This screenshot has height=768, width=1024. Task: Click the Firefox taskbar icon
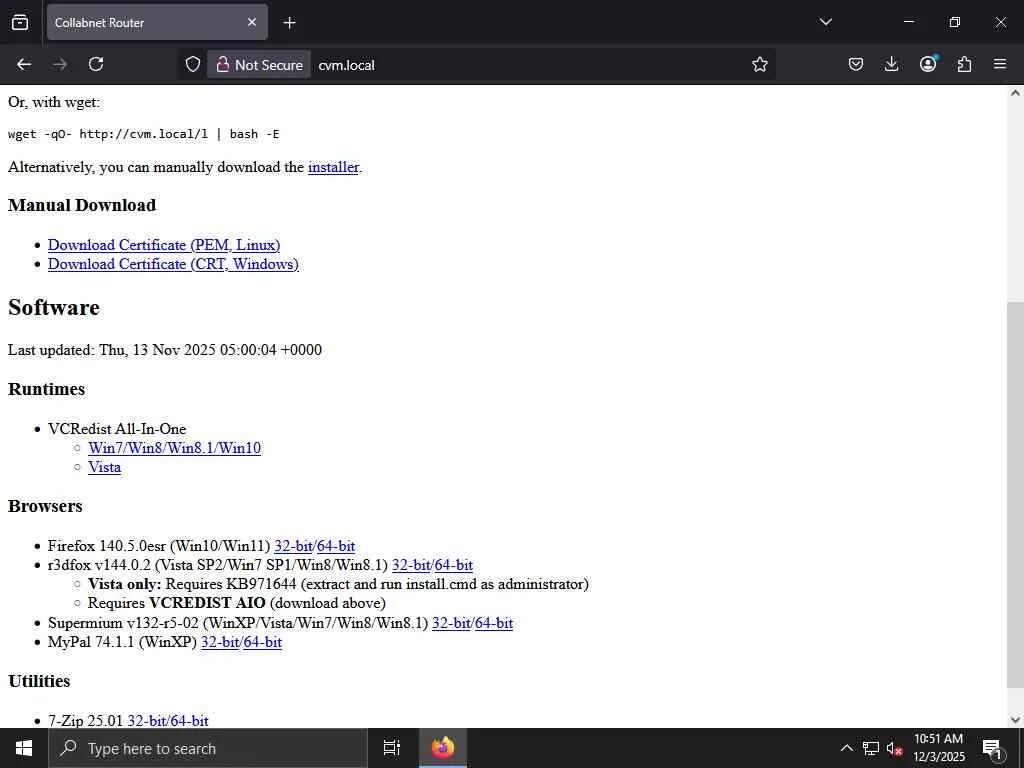pos(442,748)
